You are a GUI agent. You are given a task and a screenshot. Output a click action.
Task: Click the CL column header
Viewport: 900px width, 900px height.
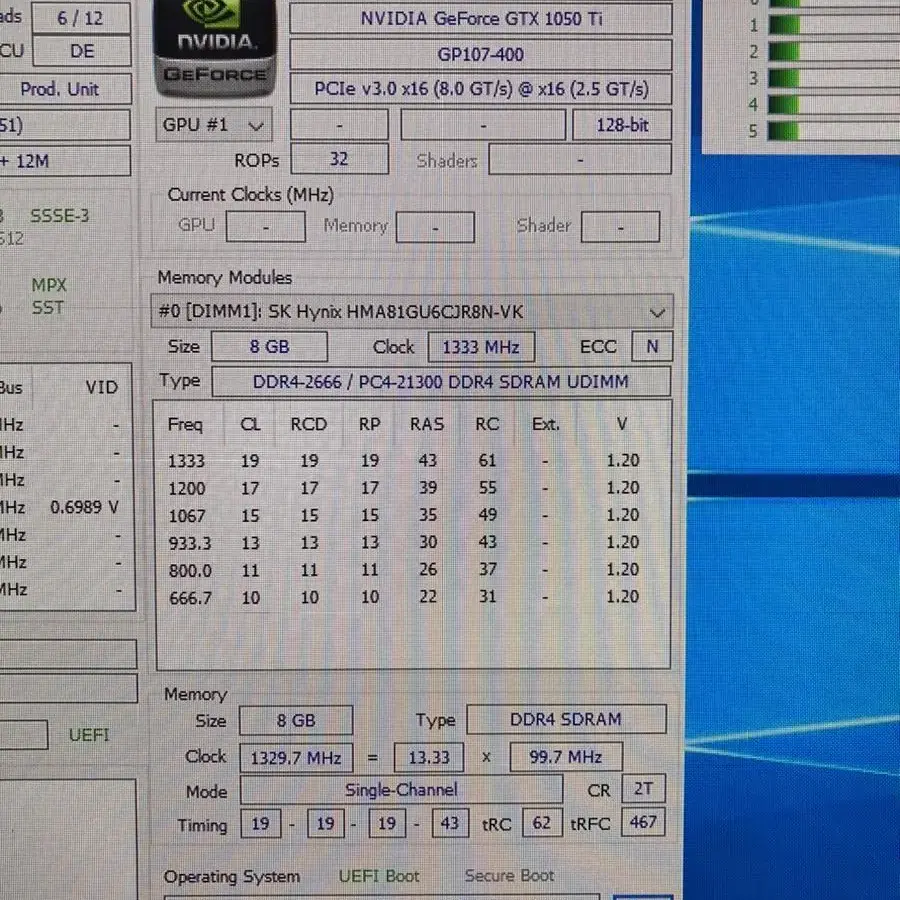(250, 424)
